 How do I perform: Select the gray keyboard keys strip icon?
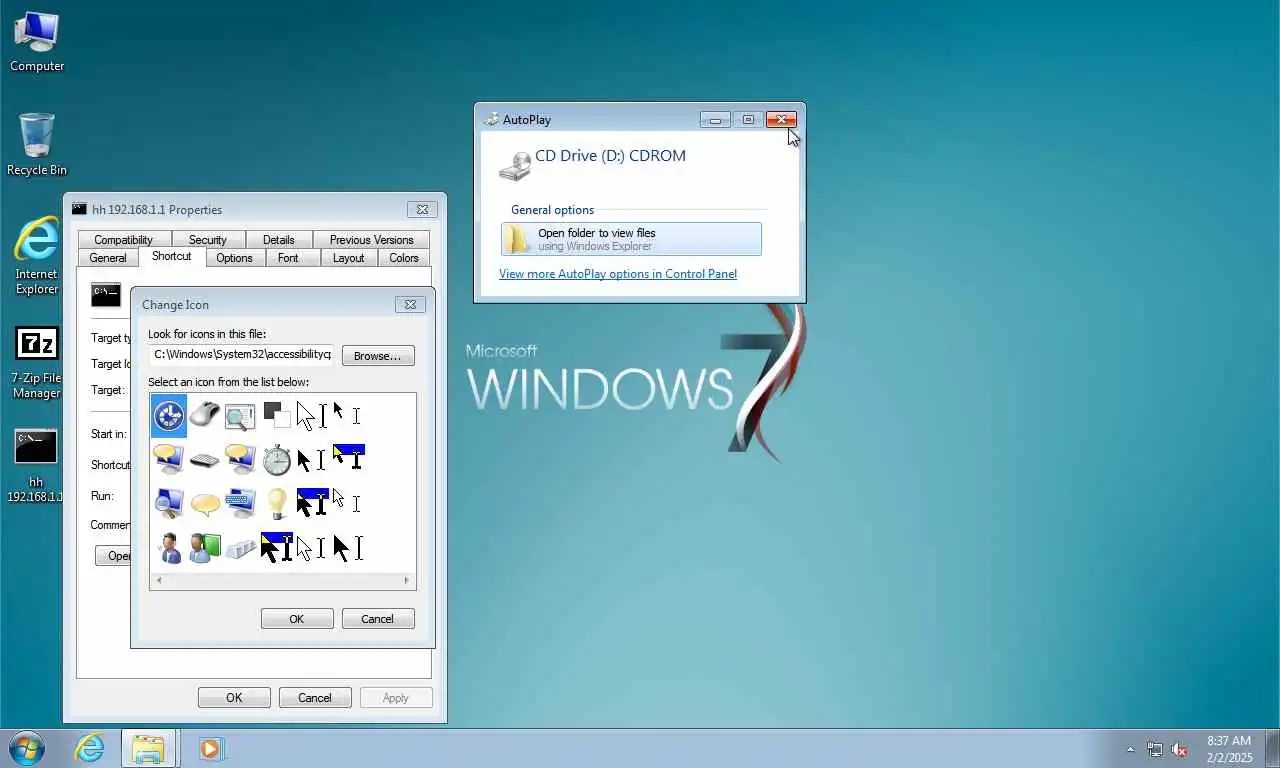click(x=240, y=549)
